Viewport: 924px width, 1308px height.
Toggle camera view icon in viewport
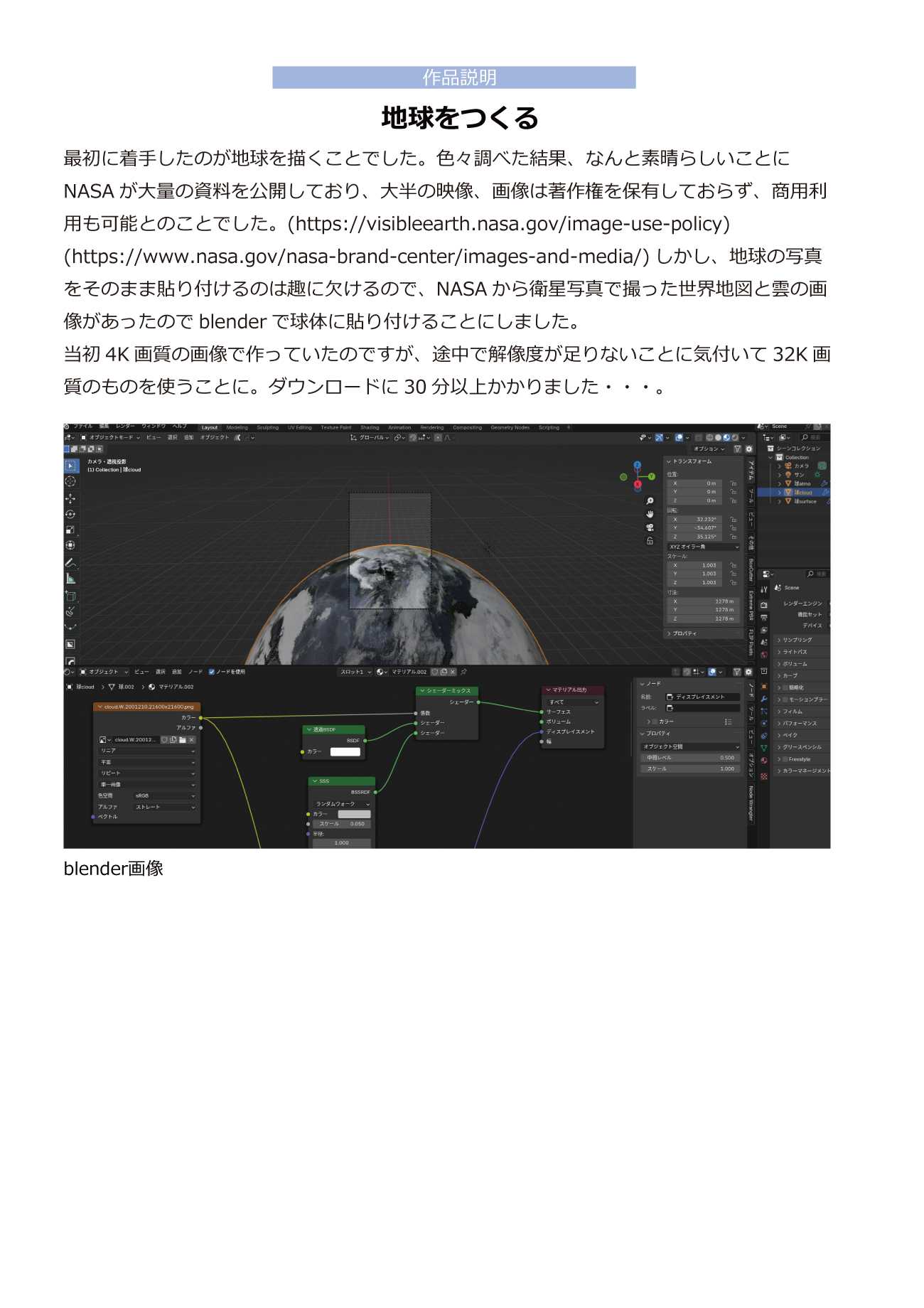[650, 527]
